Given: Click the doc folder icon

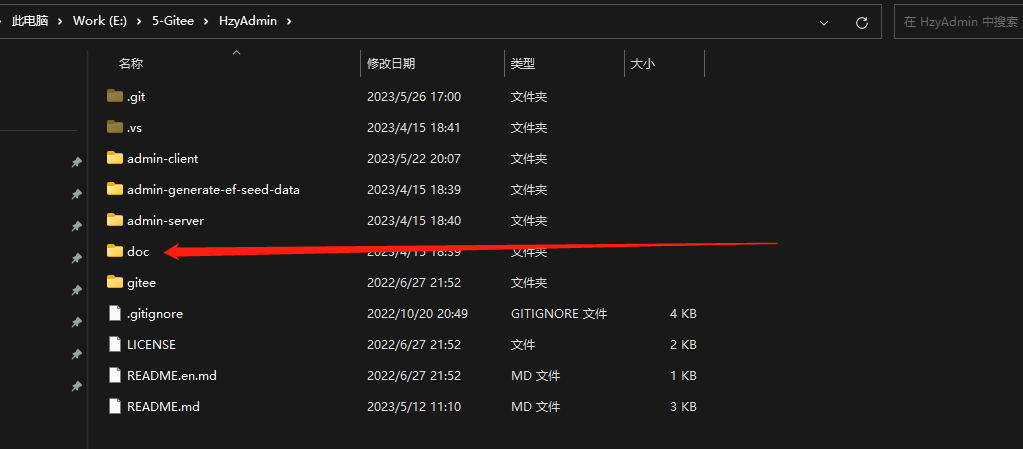Looking at the screenshot, I should tap(114, 252).
